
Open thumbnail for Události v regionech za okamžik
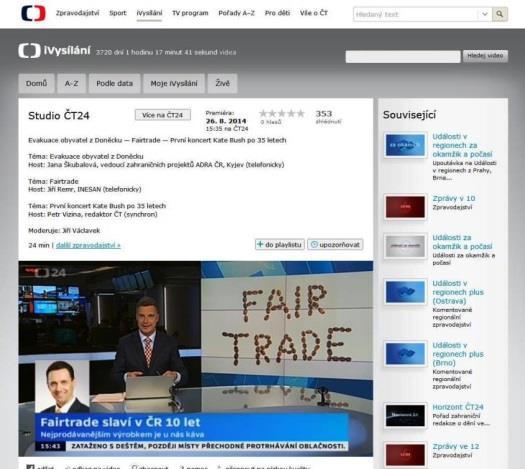405,145
